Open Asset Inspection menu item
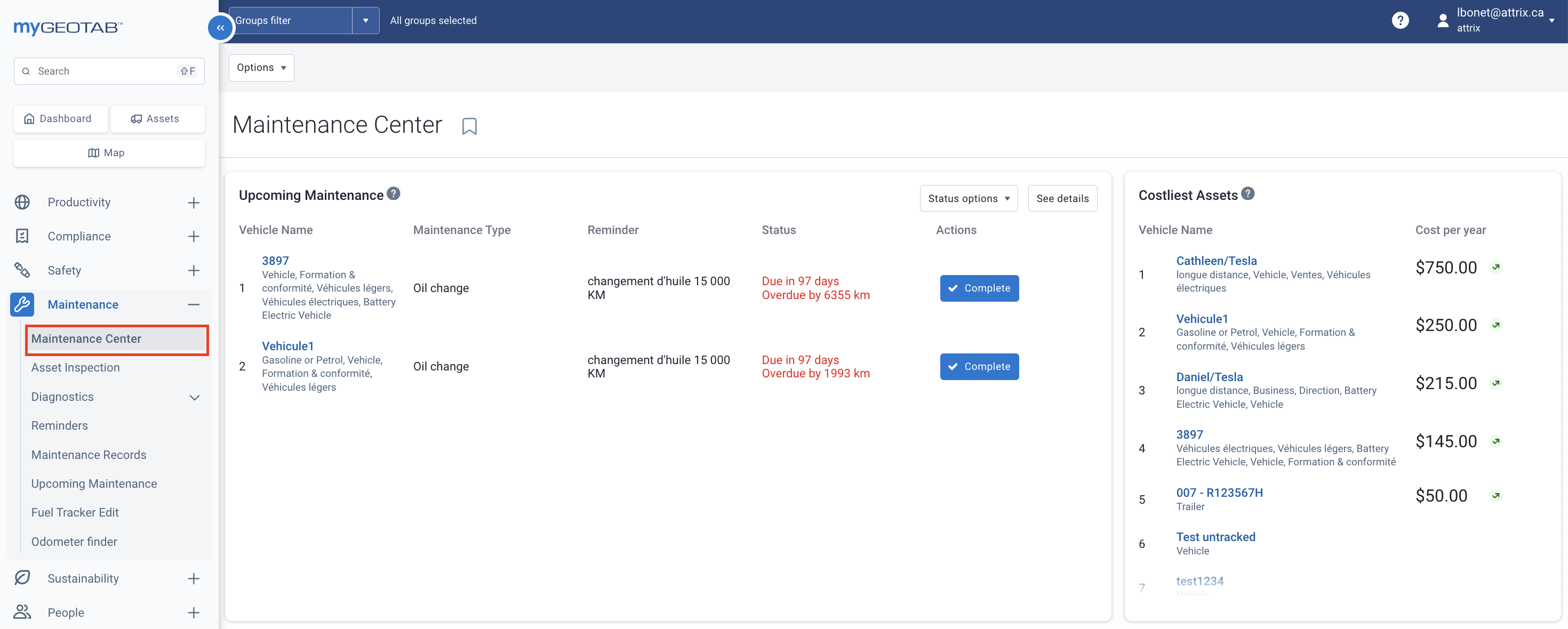Image resolution: width=1568 pixels, height=629 pixels. pos(76,367)
